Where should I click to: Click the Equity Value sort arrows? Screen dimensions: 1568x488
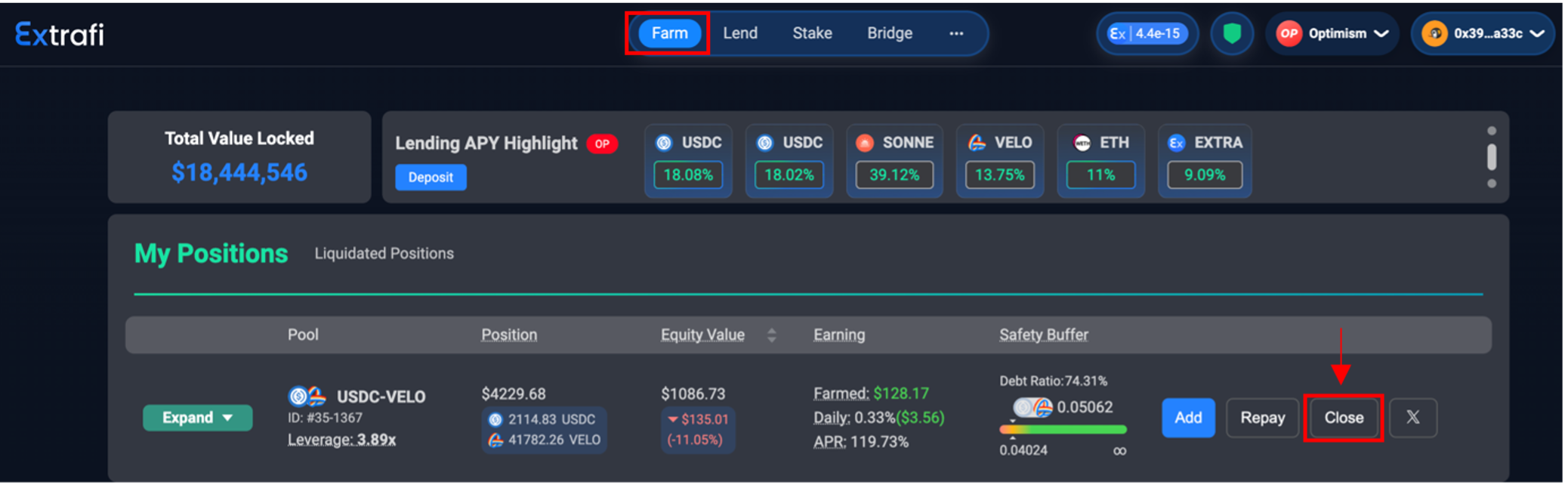tap(771, 335)
